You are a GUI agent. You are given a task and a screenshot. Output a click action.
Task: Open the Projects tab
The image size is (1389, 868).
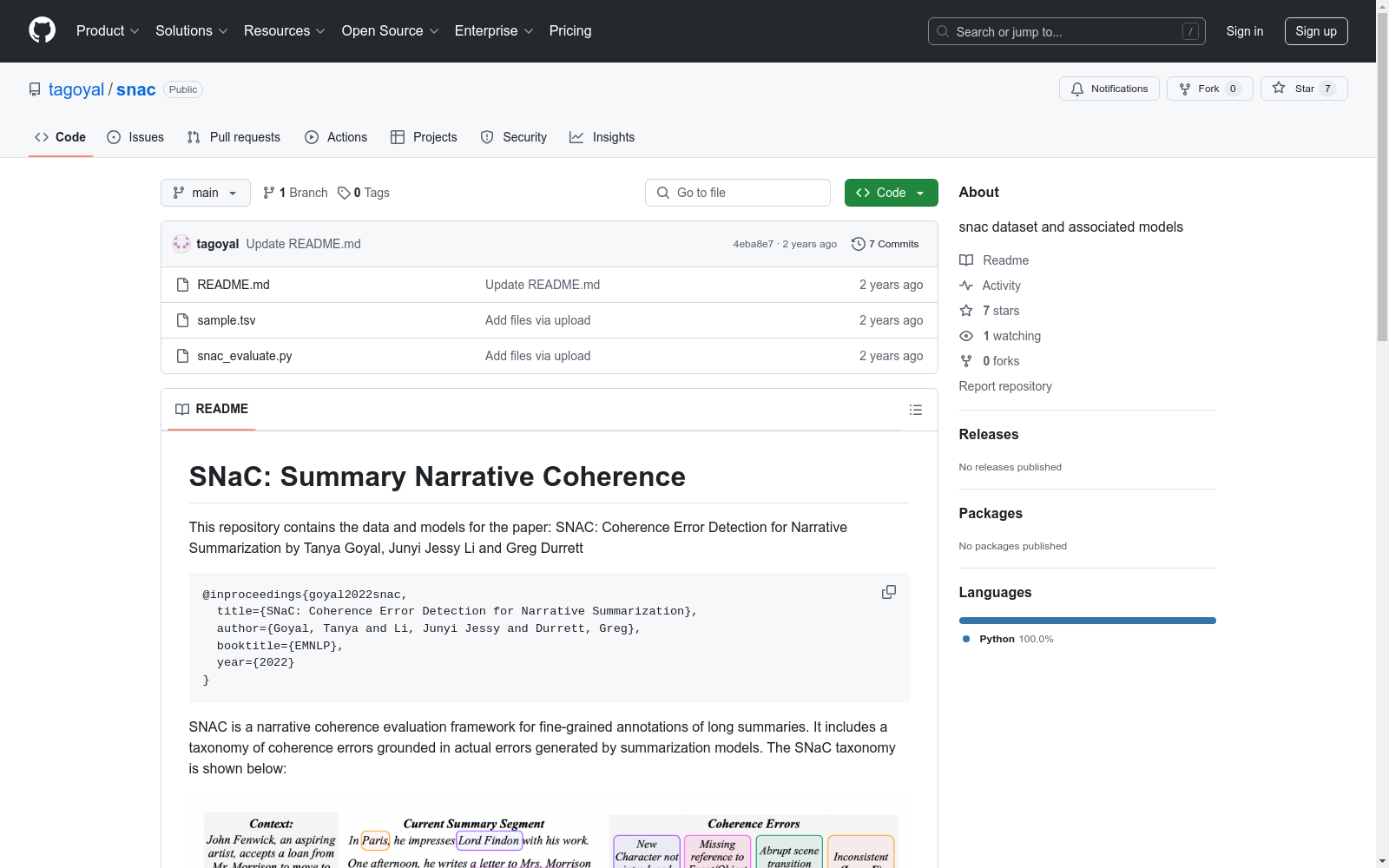(x=424, y=137)
